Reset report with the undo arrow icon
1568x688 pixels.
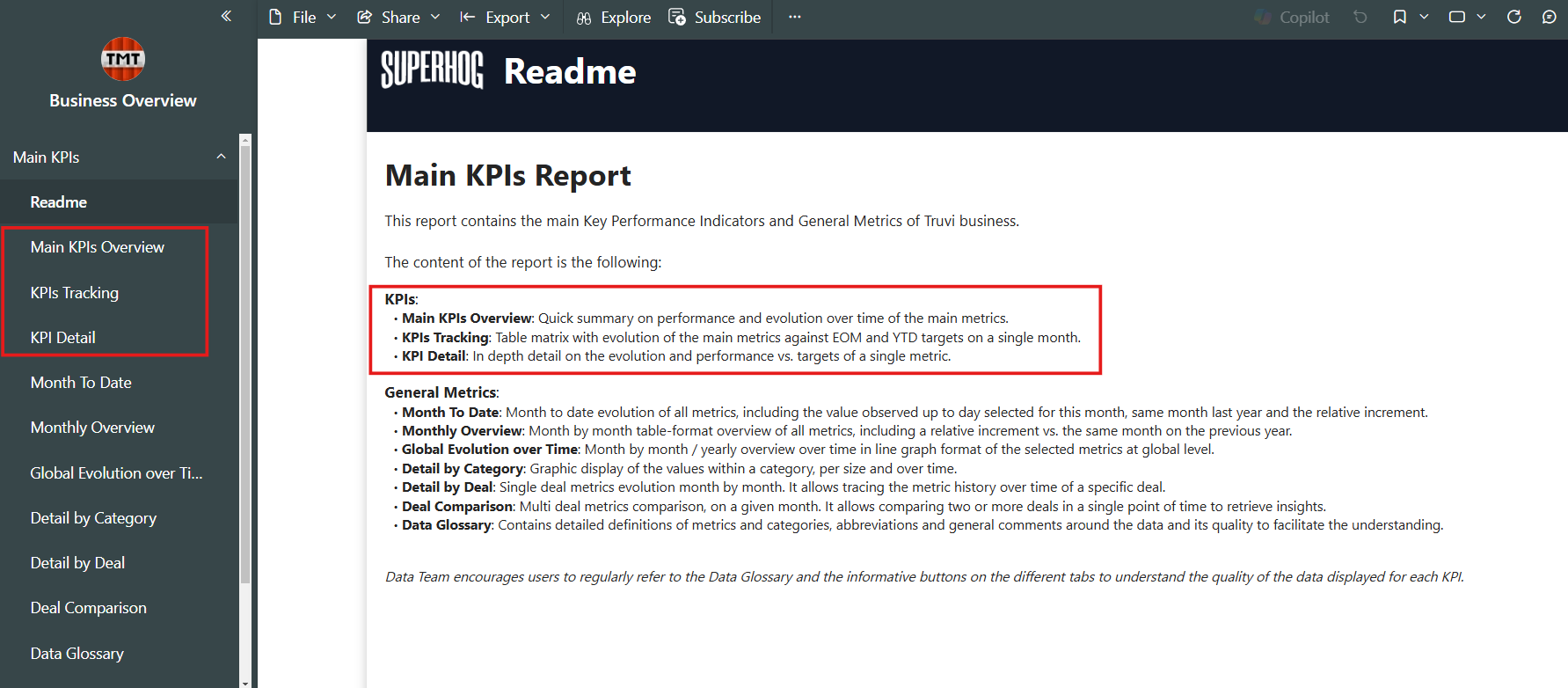[x=1360, y=17]
